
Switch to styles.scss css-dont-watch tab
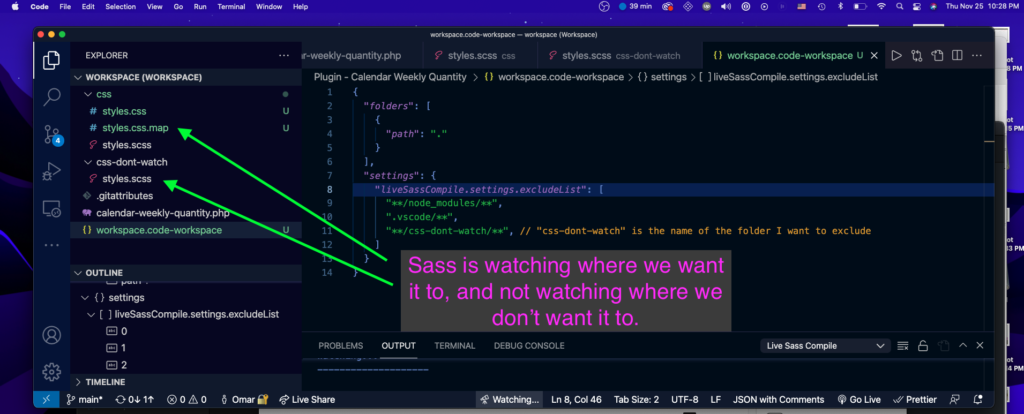point(620,56)
